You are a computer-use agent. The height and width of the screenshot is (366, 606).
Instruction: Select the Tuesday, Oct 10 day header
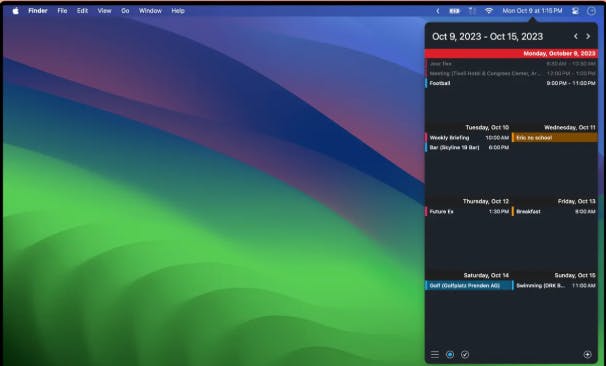coord(487,127)
